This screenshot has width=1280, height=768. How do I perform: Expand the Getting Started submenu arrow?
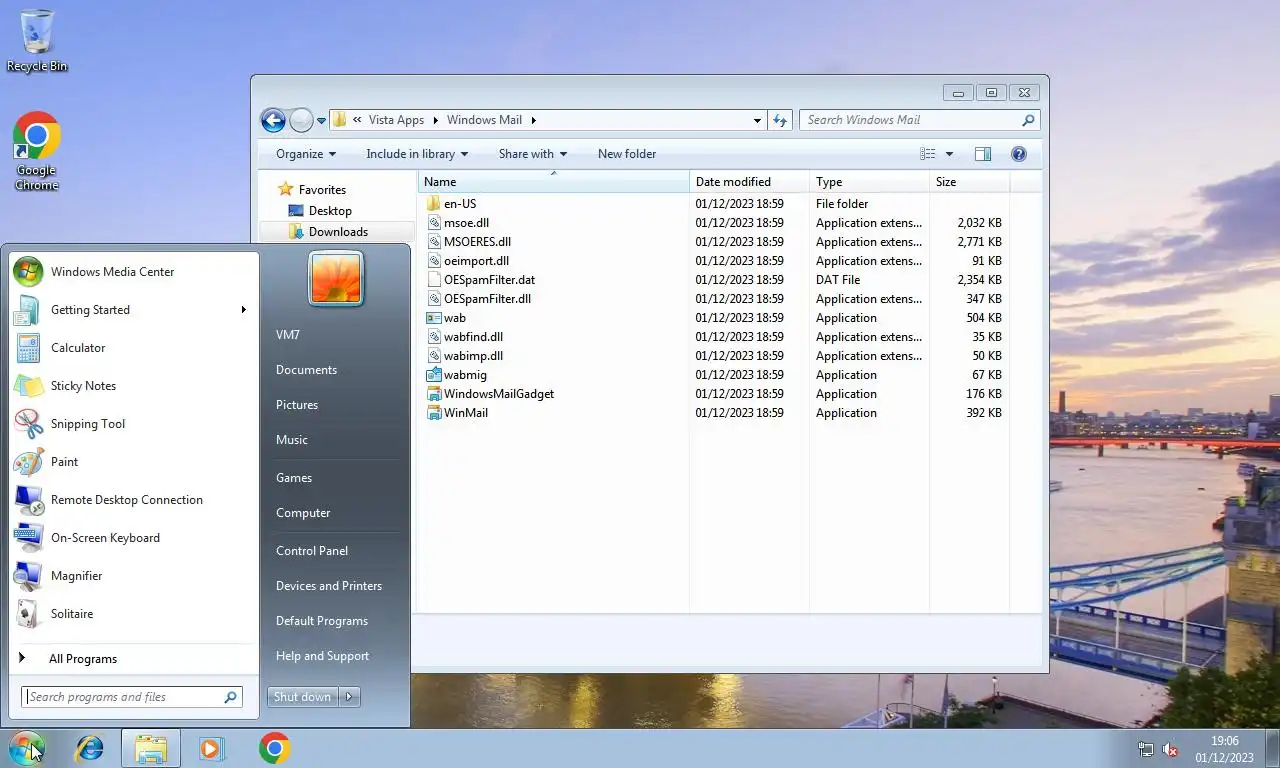pos(243,310)
